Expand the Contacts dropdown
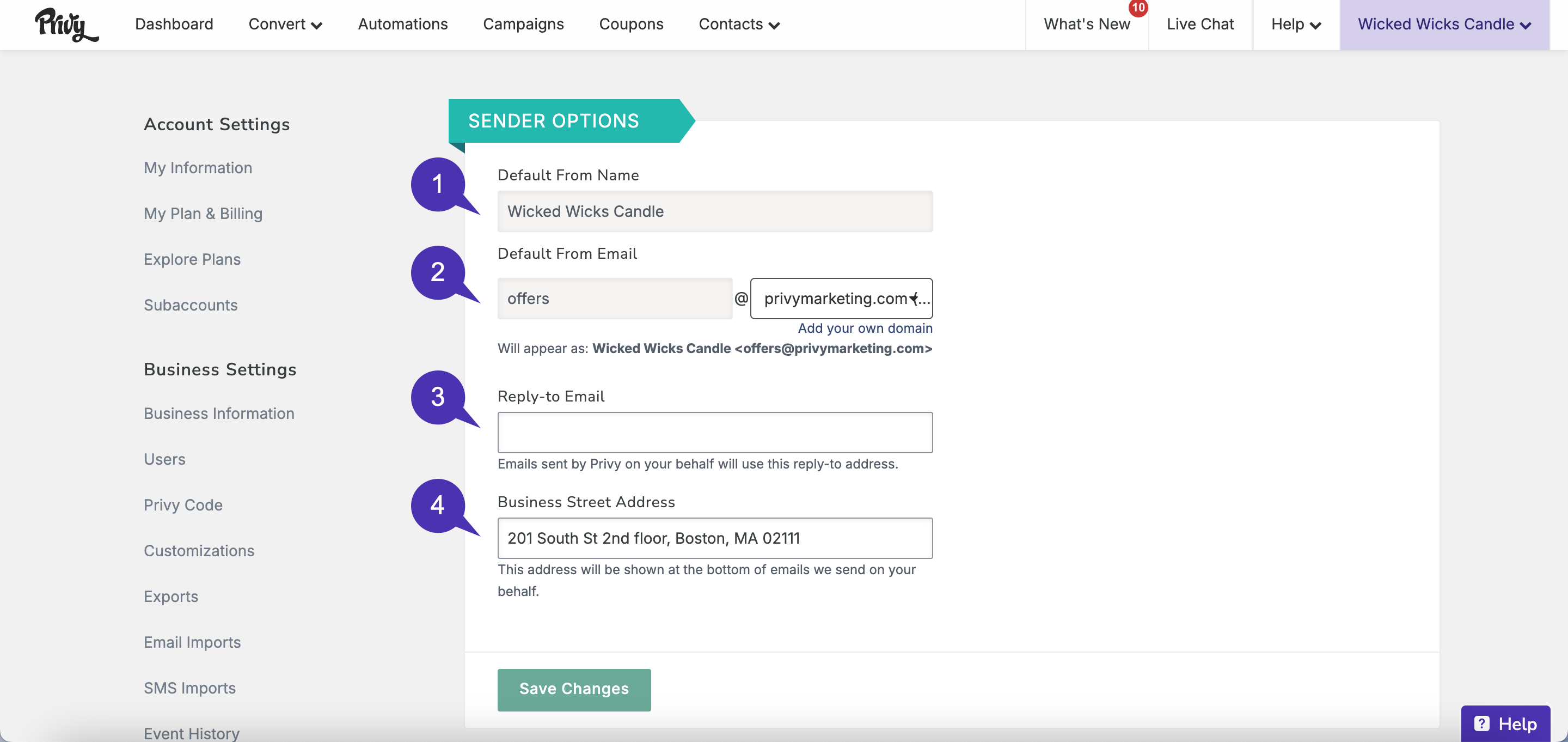Image resolution: width=1568 pixels, height=742 pixels. pyautogui.click(x=739, y=25)
